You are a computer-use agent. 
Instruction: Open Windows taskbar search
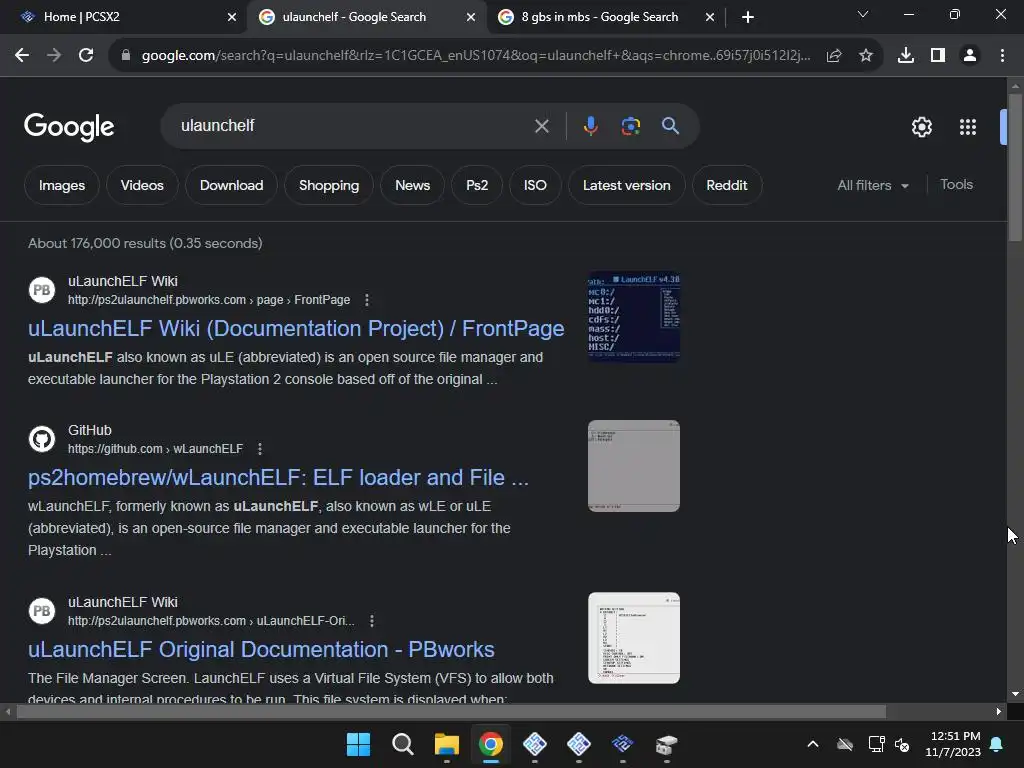403,744
